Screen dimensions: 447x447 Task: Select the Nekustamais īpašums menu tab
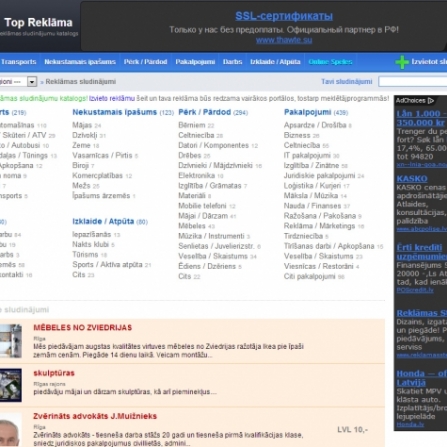(x=80, y=62)
